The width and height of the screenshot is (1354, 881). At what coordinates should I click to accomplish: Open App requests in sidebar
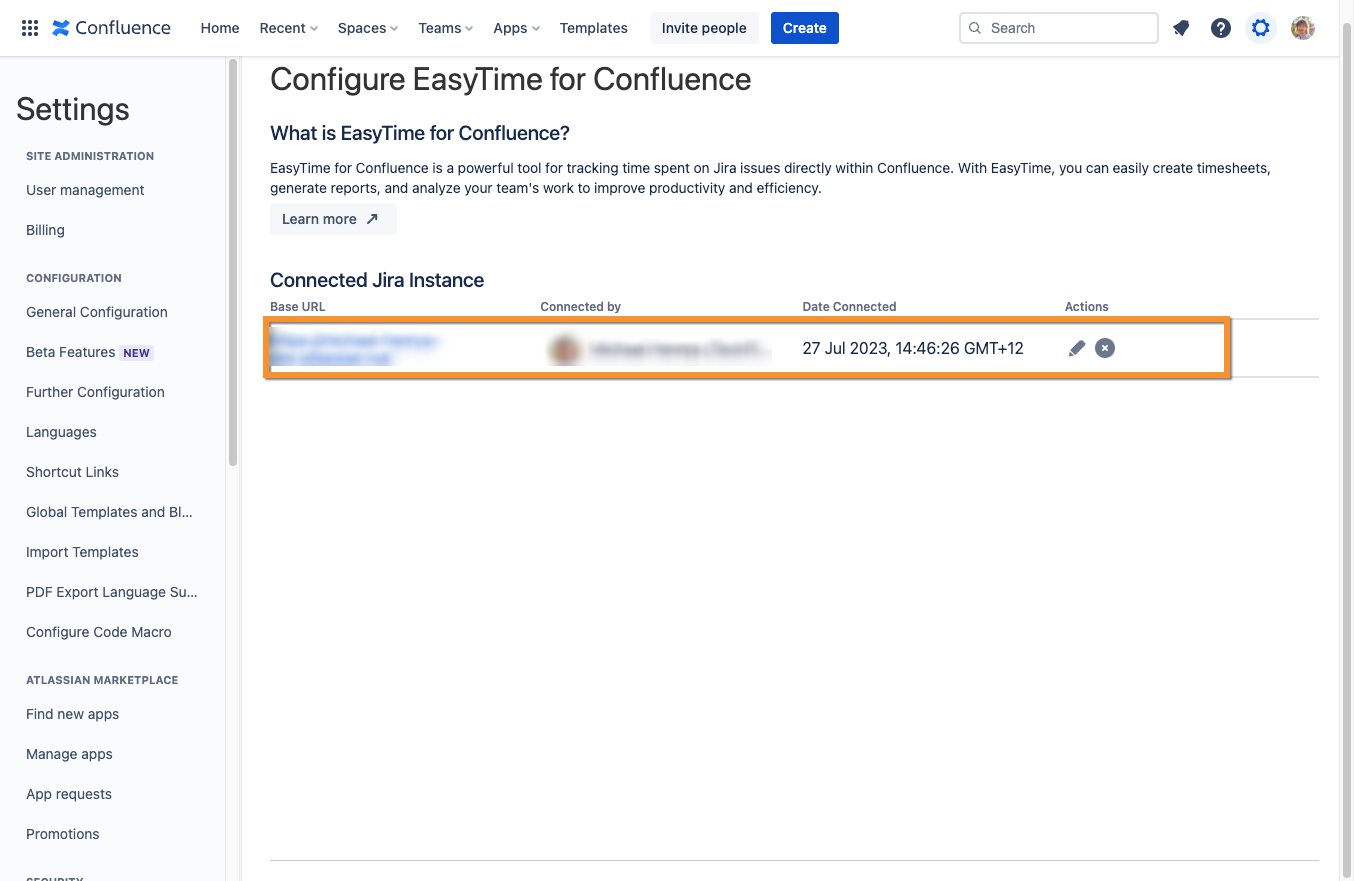point(69,794)
